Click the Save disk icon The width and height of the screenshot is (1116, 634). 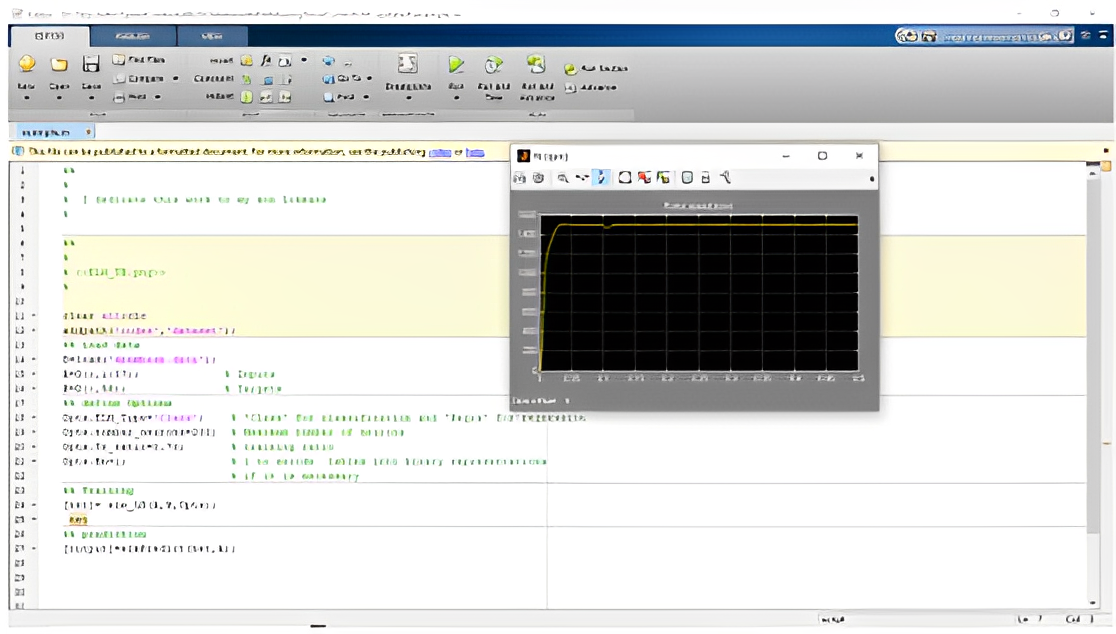91,65
